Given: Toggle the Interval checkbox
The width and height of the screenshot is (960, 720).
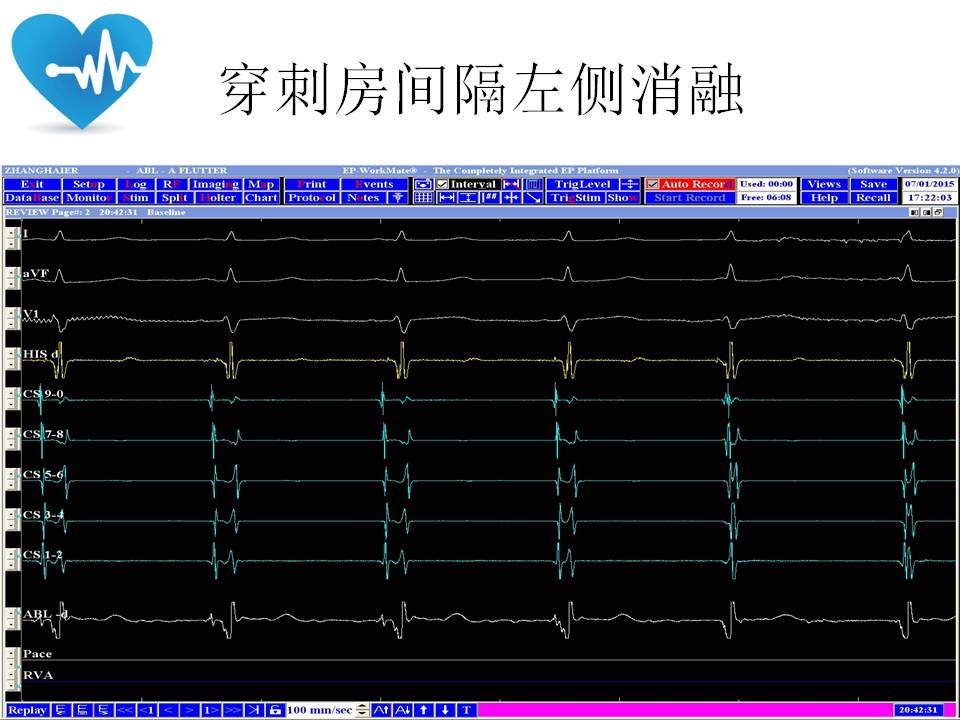Looking at the screenshot, I should 443,185.
